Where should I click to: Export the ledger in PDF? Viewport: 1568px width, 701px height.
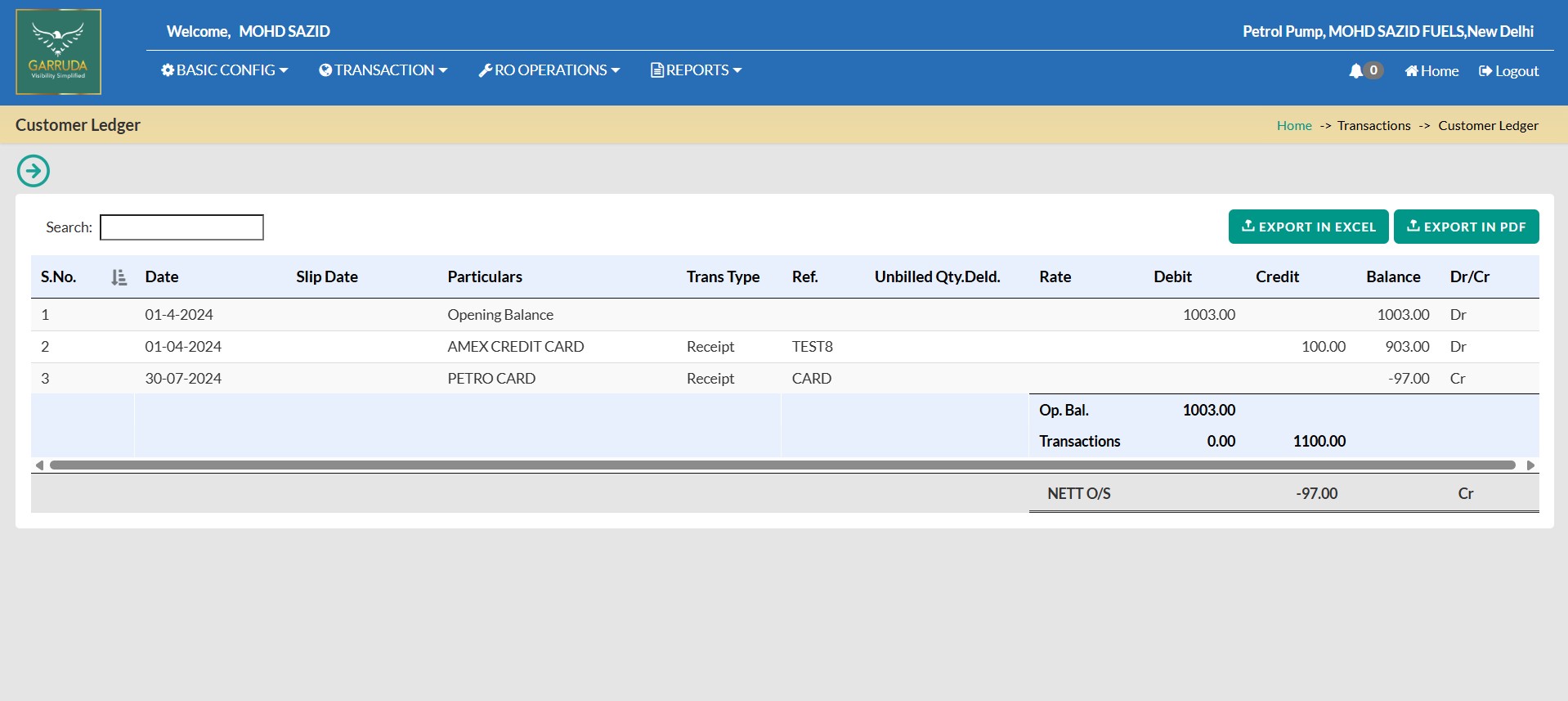coord(1466,227)
